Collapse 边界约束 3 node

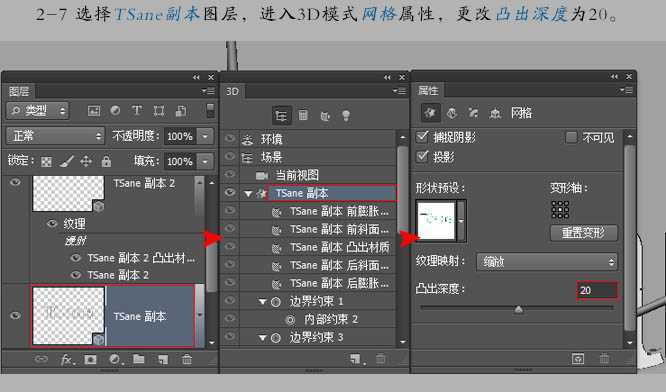262,338
